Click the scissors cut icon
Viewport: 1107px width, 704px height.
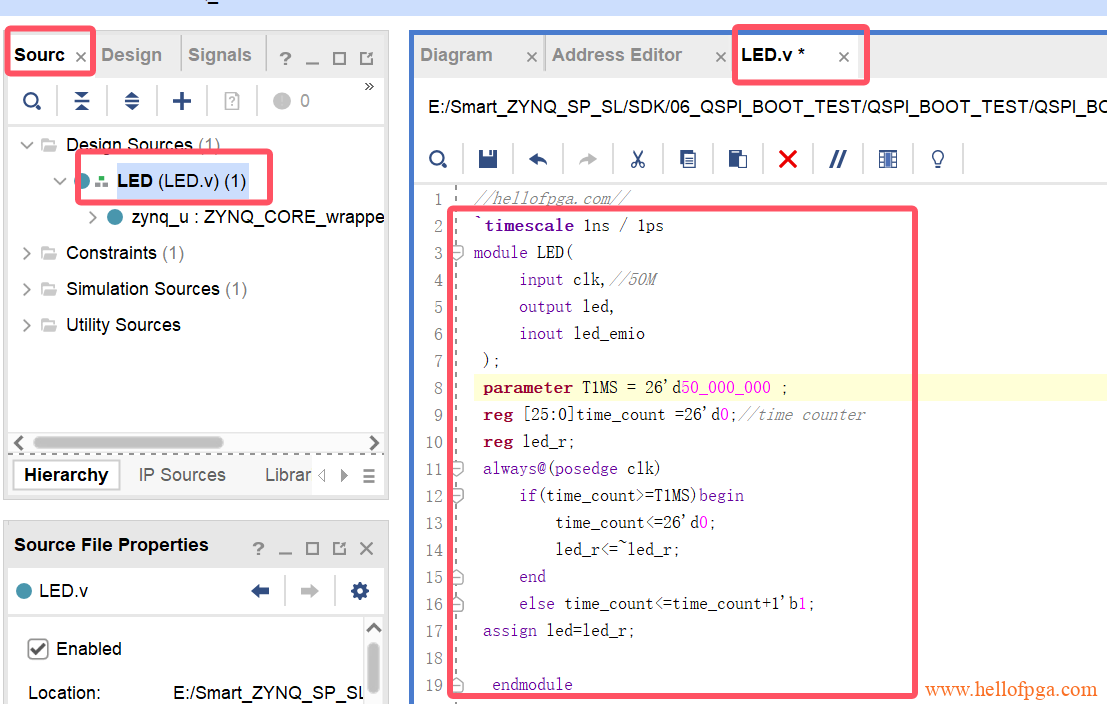[637, 159]
